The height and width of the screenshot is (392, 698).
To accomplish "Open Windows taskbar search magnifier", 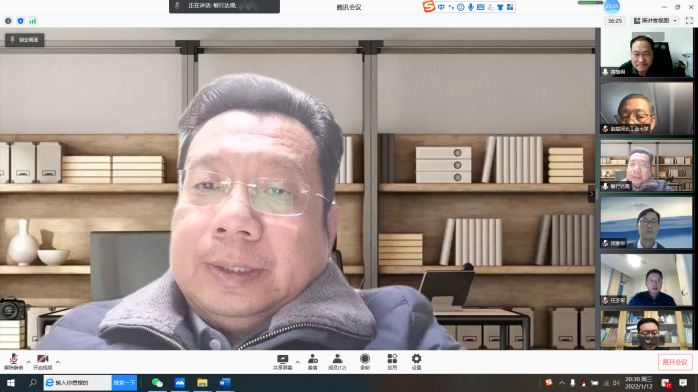I will 32,383.
